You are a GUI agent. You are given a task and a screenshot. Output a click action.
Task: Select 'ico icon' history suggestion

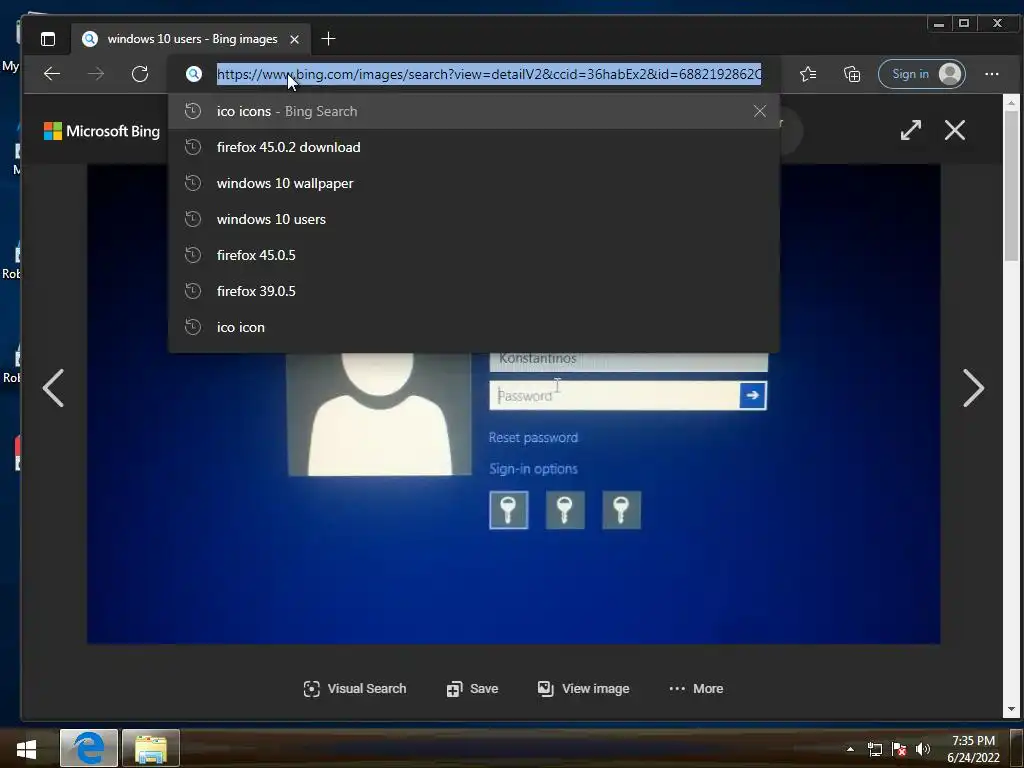(474, 327)
